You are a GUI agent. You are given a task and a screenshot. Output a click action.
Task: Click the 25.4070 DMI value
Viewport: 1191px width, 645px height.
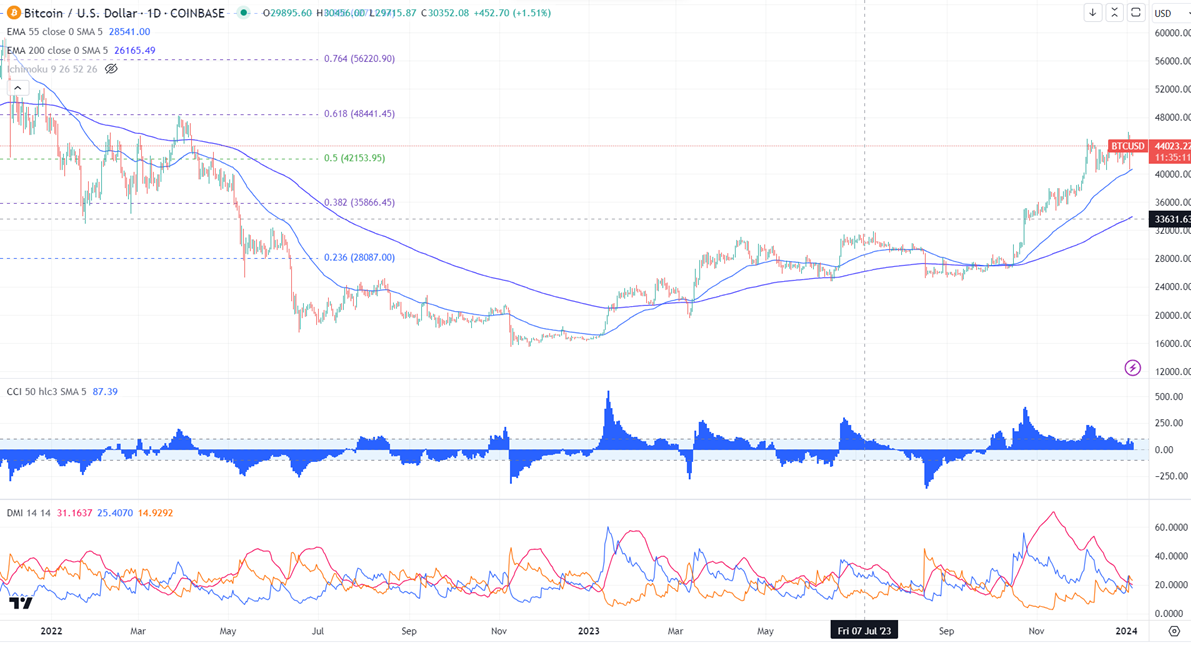click(x=115, y=513)
